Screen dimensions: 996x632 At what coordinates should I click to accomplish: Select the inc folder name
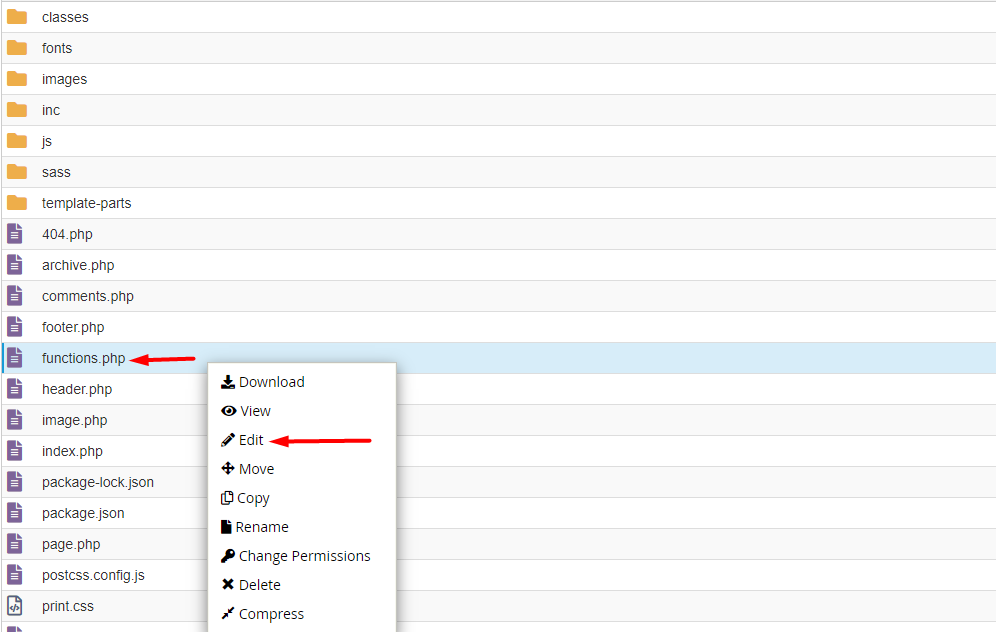[51, 111]
